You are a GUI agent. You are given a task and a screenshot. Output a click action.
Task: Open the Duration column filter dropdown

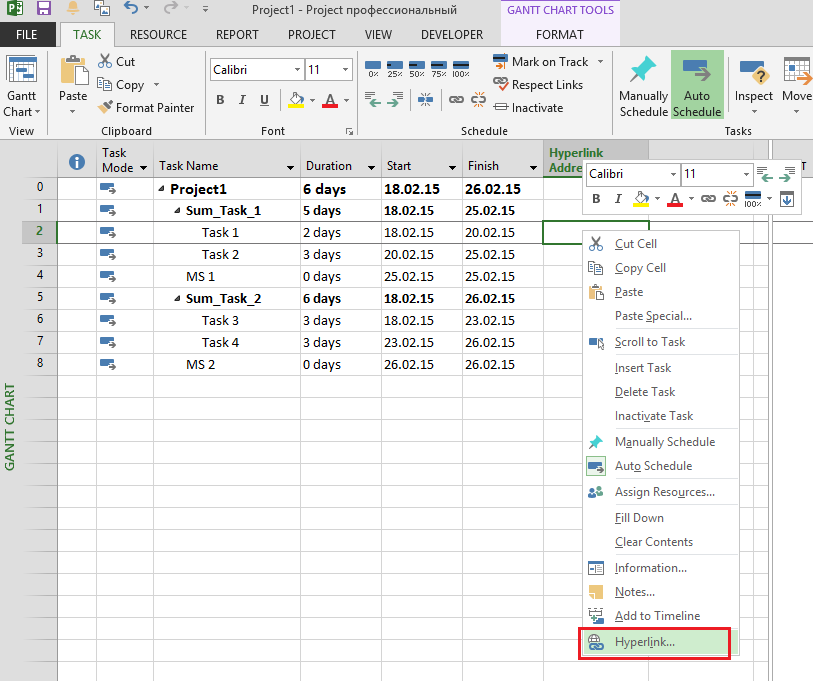coord(371,167)
